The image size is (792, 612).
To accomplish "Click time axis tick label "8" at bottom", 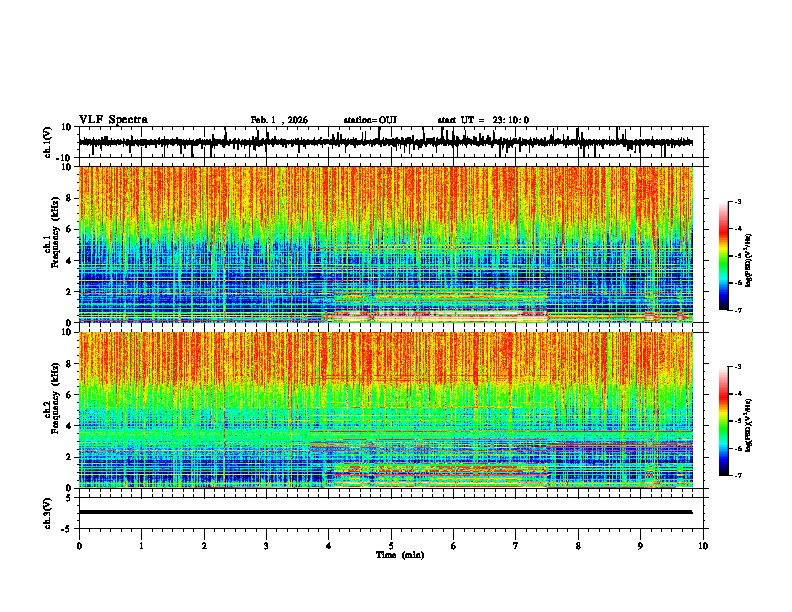I will point(578,546).
